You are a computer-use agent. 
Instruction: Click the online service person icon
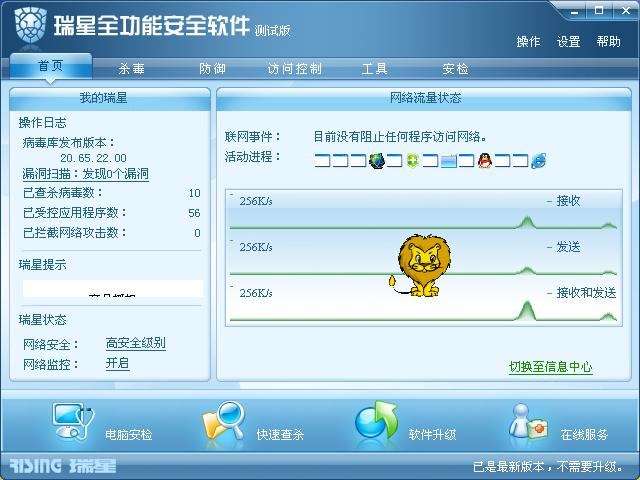pos(529,422)
